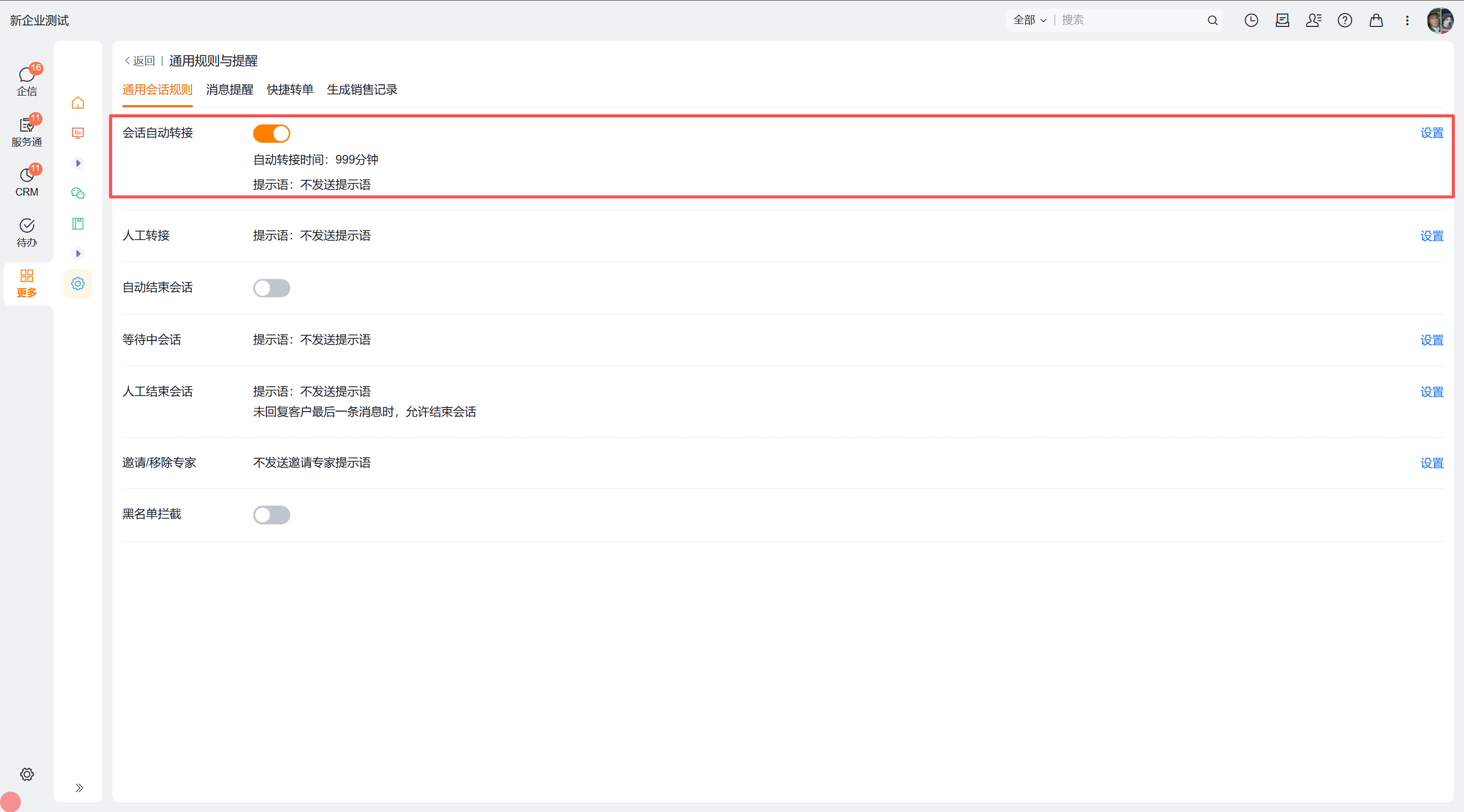The width and height of the screenshot is (1464, 812).
Task: Expand the first collapsed arrow below monitor icon
Action: (x=78, y=163)
